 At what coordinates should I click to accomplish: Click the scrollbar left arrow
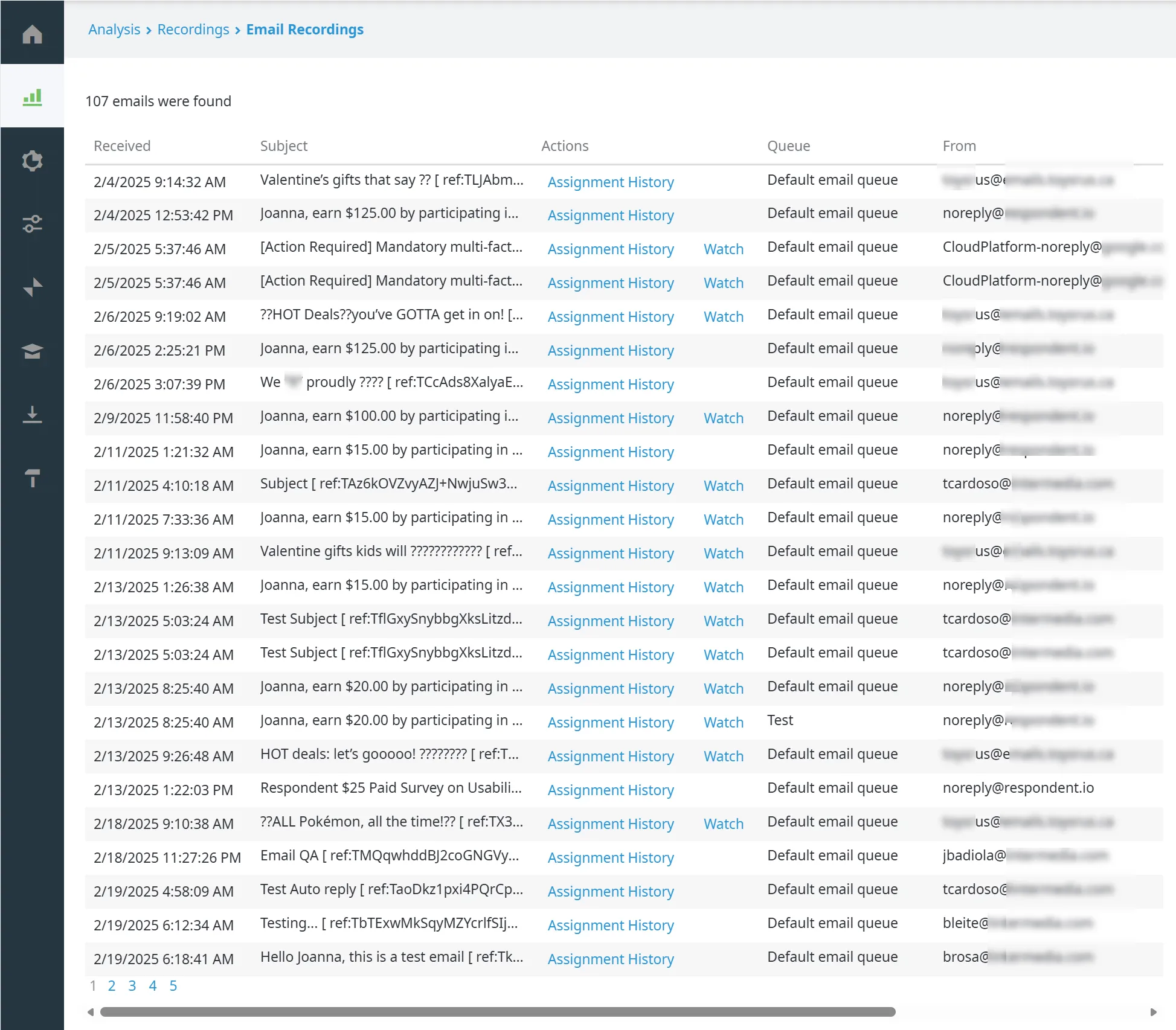[x=91, y=1012]
